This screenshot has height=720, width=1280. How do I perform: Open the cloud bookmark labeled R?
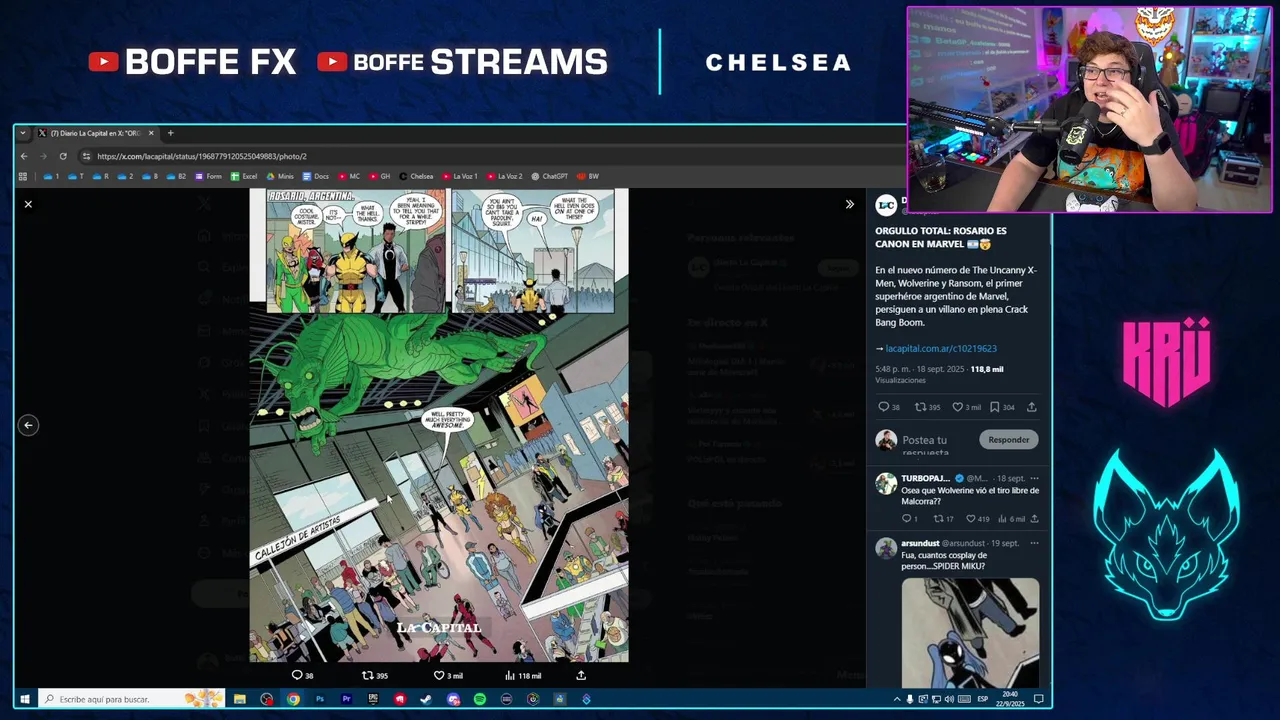(100, 176)
